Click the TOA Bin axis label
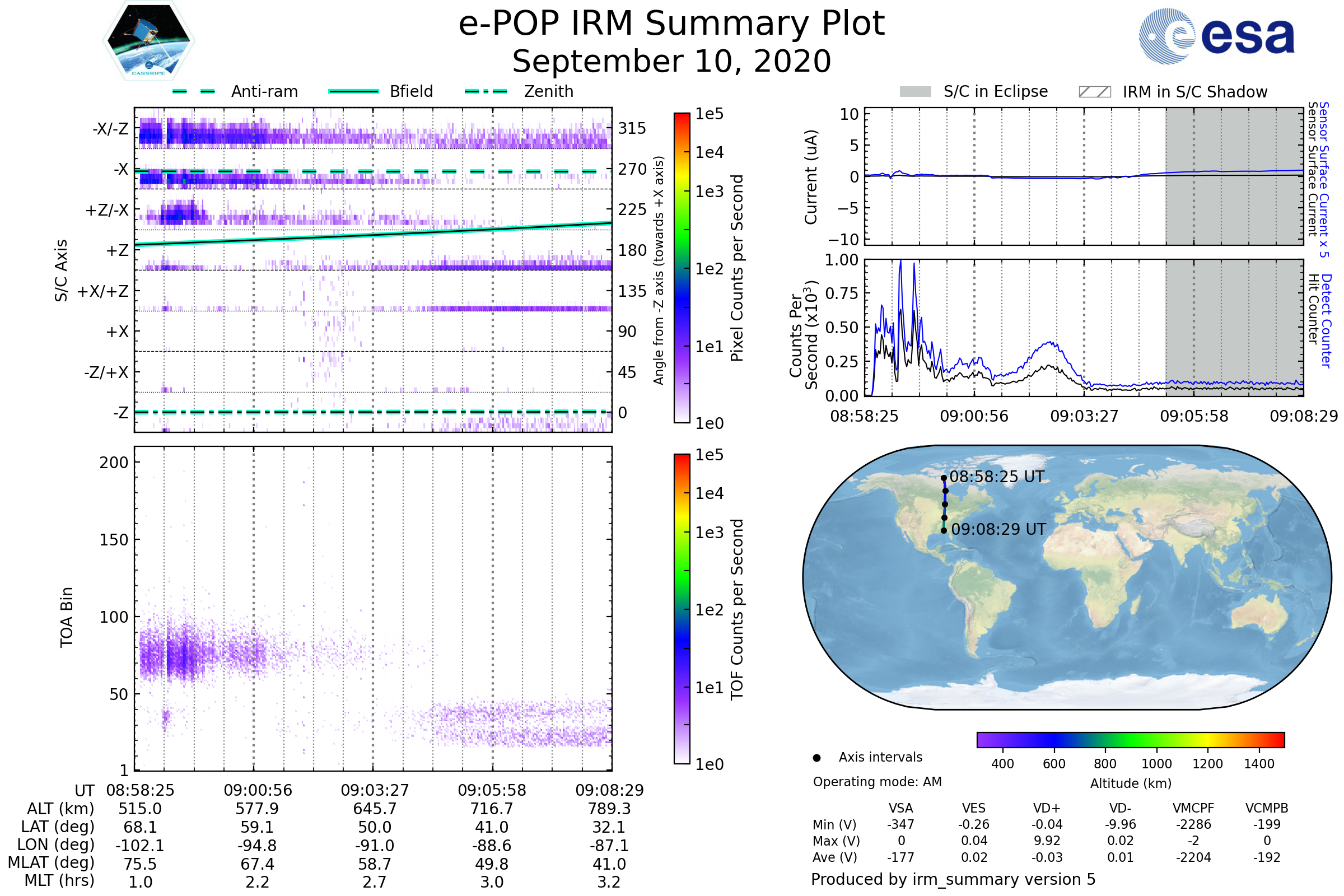The width and height of the screenshot is (1344, 896). point(67,617)
